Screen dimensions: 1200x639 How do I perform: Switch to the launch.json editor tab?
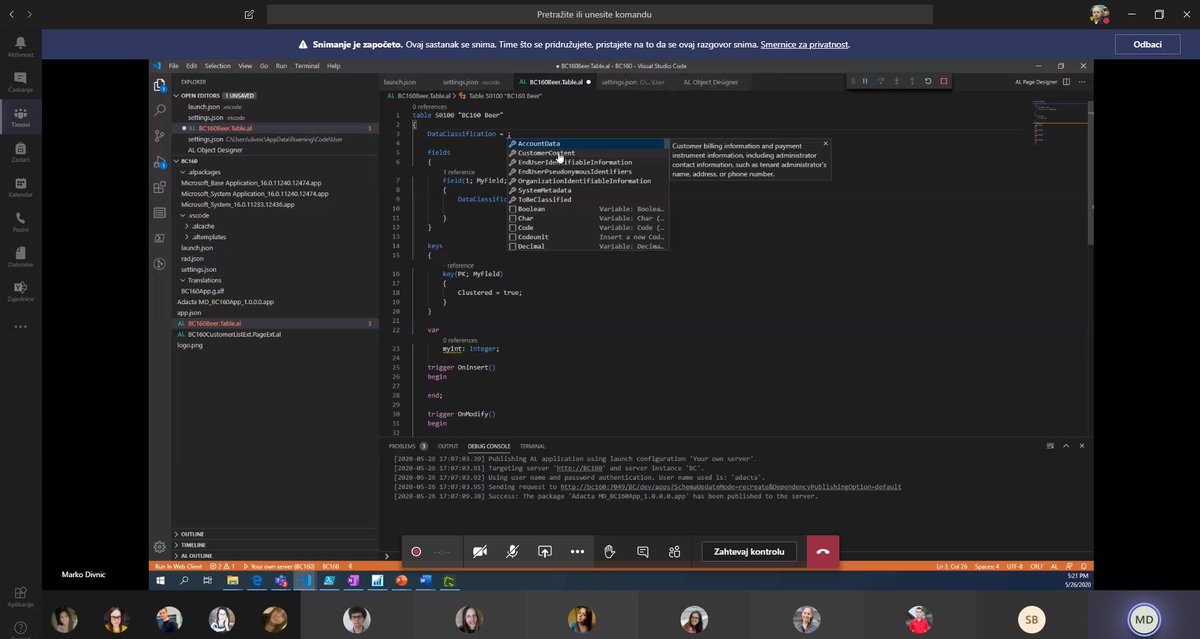coord(400,82)
